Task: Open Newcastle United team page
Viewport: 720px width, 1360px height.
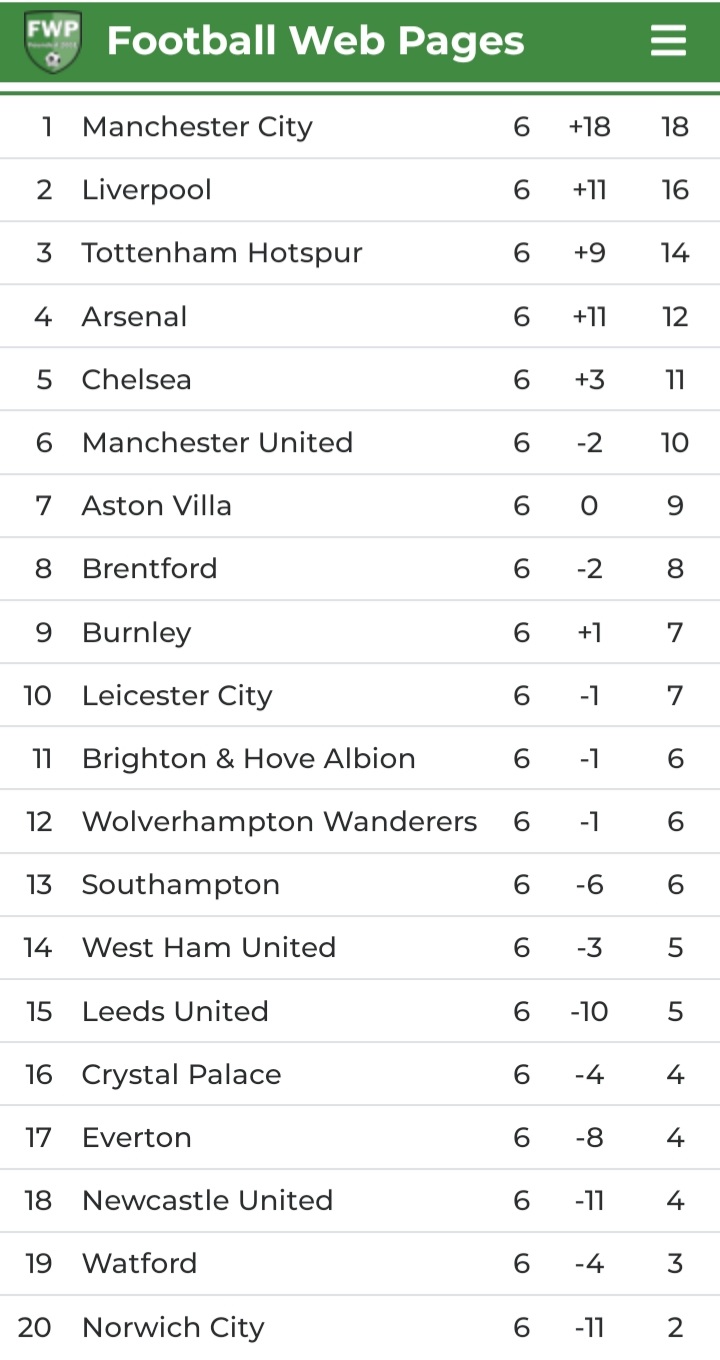Action: coord(207,1201)
